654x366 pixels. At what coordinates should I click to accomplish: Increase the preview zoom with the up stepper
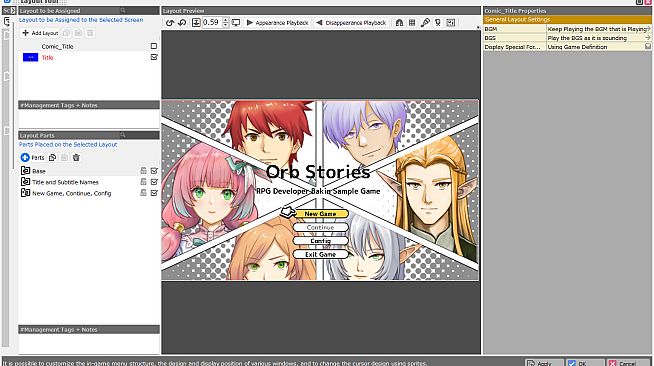pos(225,20)
